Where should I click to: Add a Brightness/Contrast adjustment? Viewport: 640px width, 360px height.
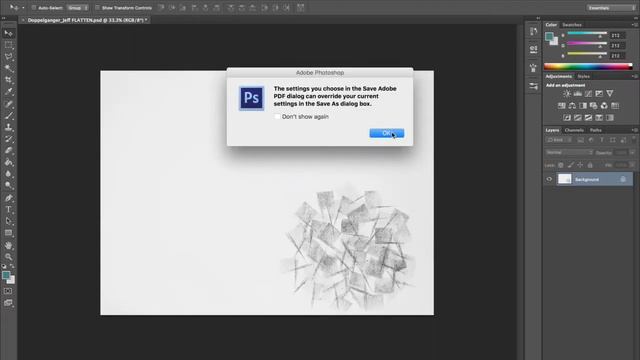tap(567, 93)
